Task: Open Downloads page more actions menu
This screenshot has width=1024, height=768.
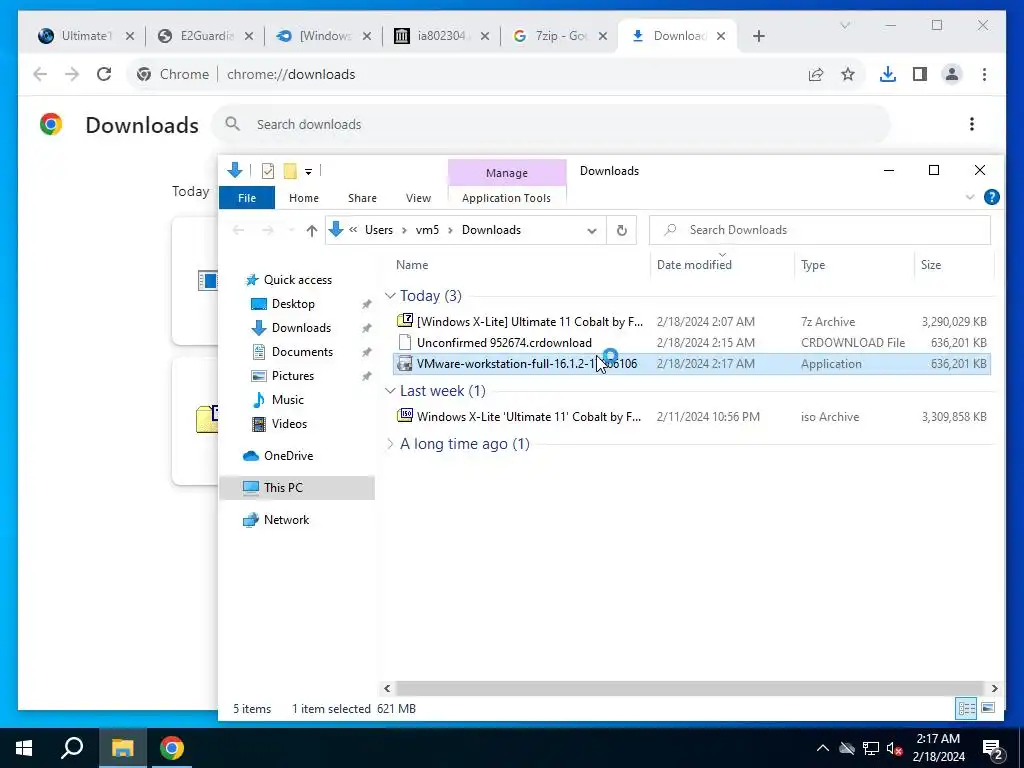Action: click(972, 124)
